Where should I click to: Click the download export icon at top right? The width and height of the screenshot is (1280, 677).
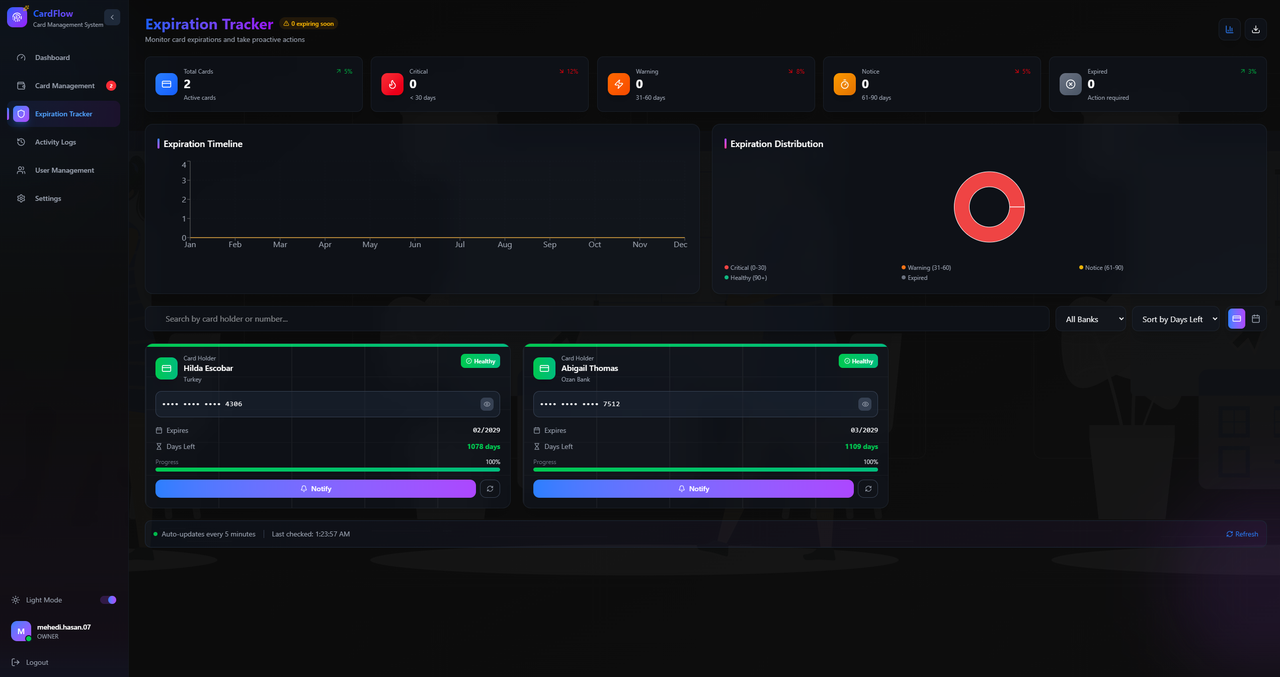point(1256,29)
